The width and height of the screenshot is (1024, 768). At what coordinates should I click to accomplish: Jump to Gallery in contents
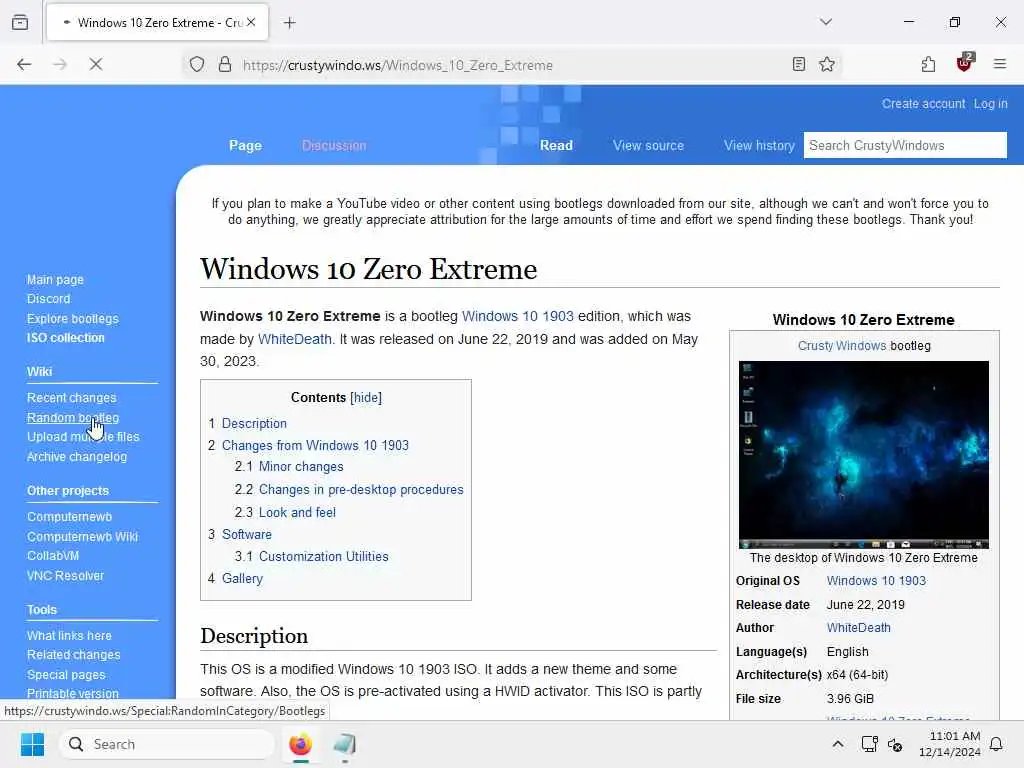pos(242,579)
